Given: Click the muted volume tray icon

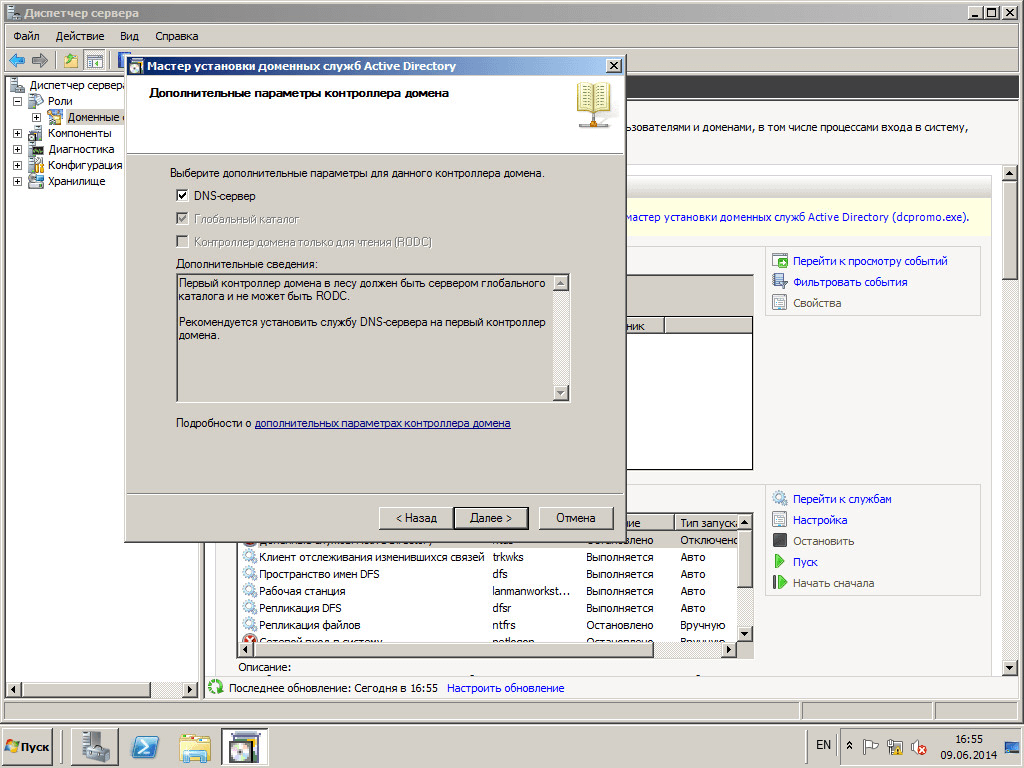Looking at the screenshot, I should (918, 746).
